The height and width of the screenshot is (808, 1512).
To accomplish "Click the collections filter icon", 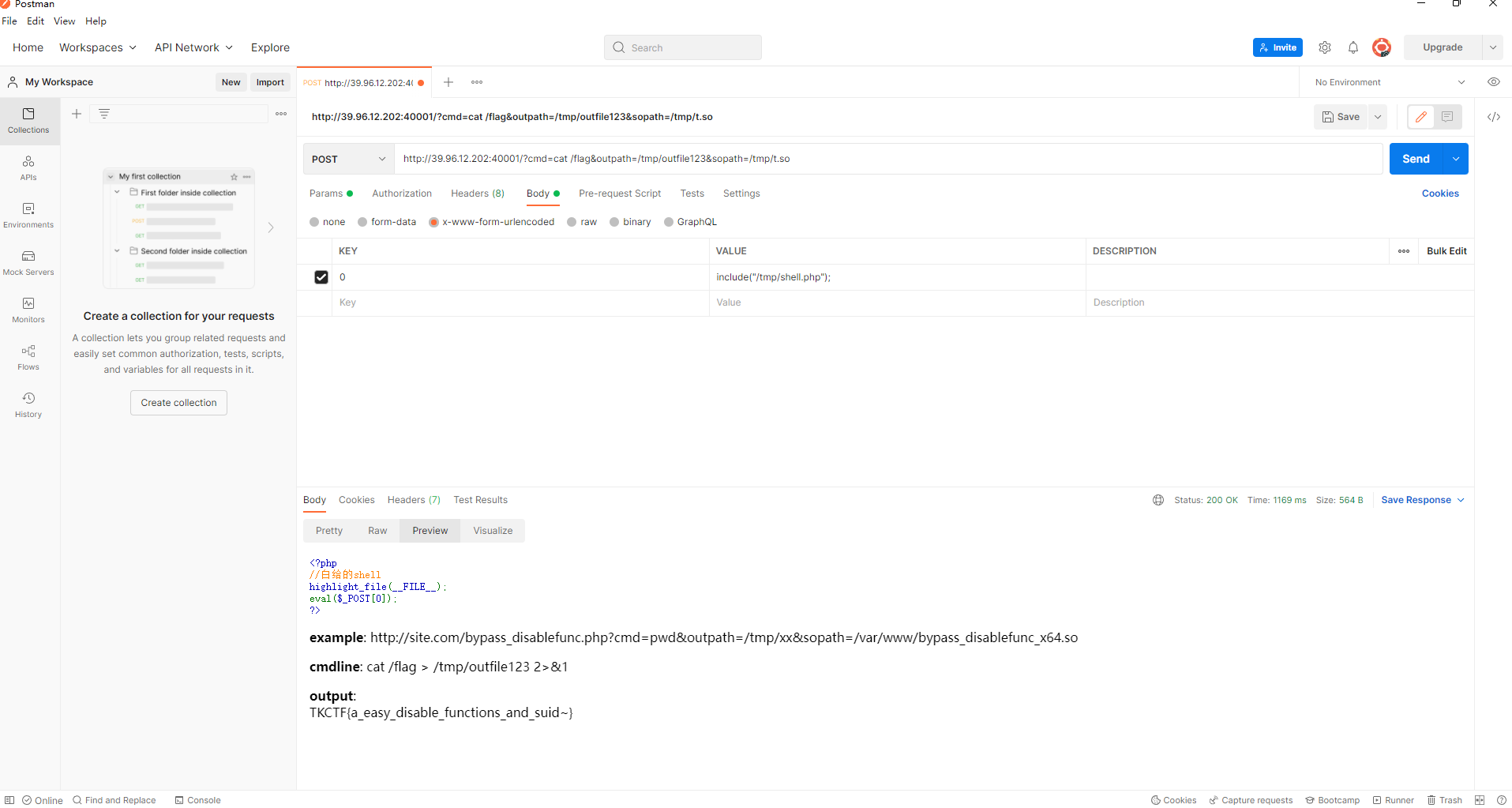I will 104,114.
